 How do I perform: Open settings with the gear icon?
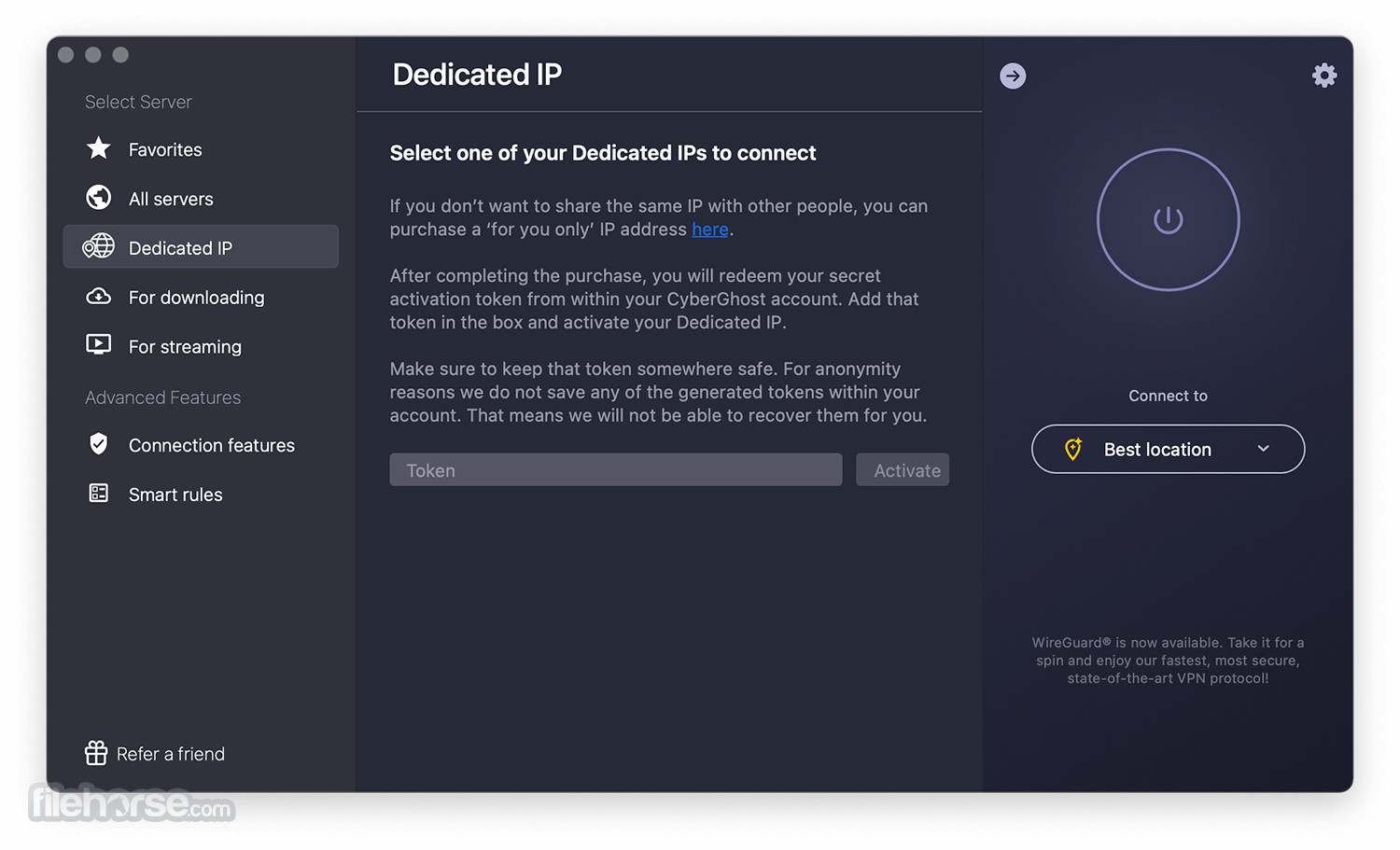(1324, 76)
